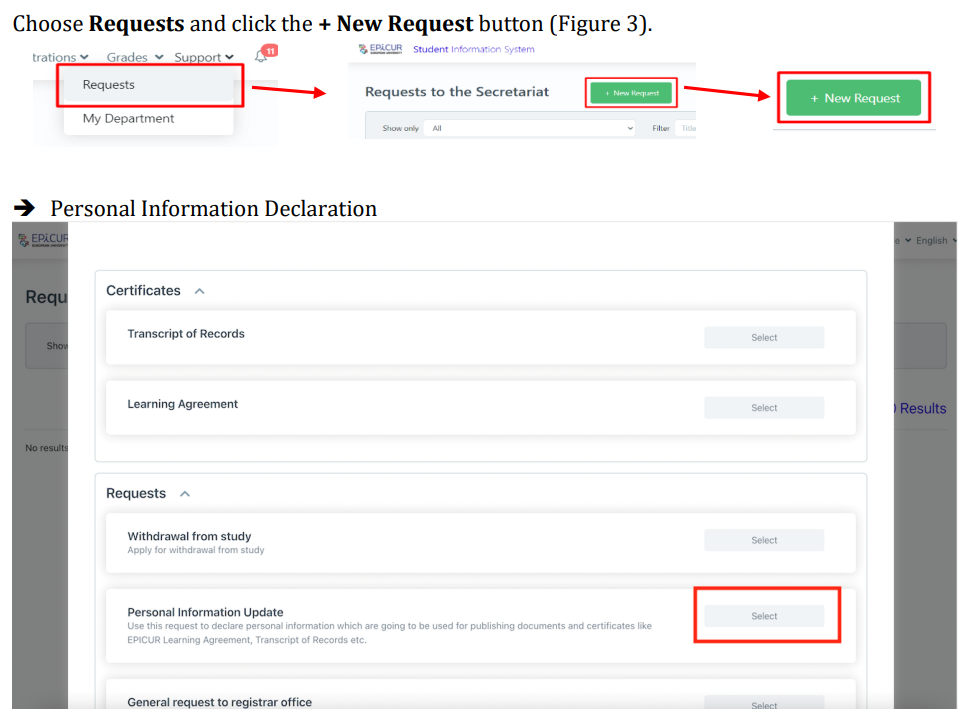The width and height of the screenshot is (980, 724).
Task: Click Select next to Learning Agreement
Action: coord(764,408)
